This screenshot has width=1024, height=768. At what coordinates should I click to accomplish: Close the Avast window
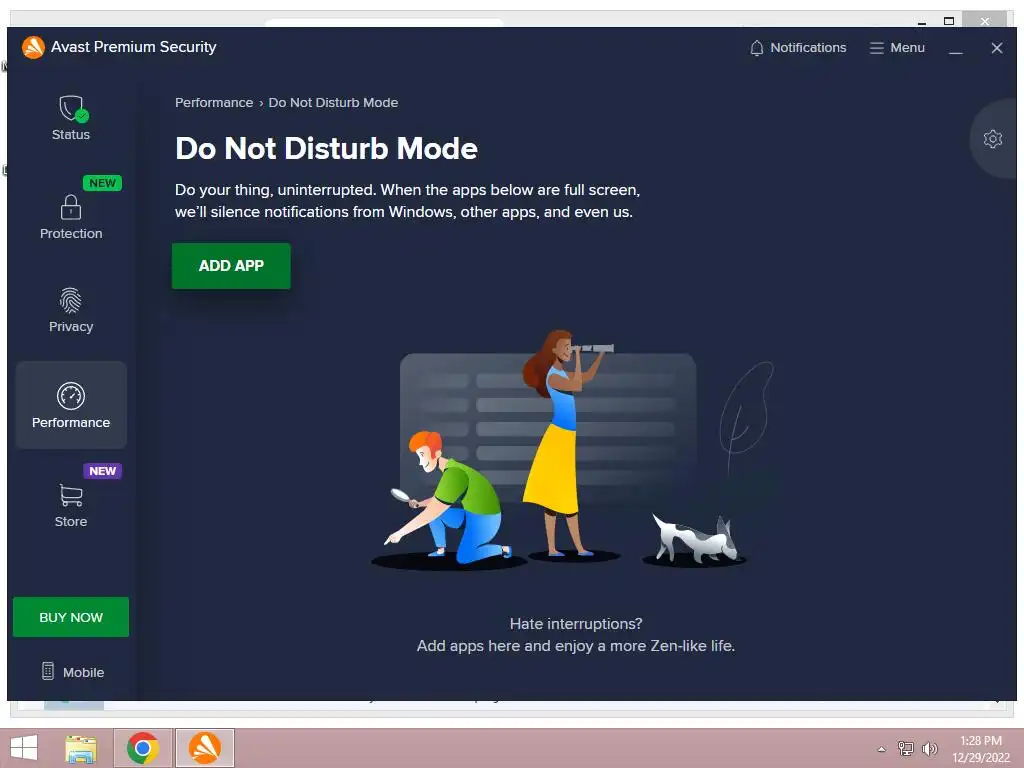pyautogui.click(x=997, y=48)
